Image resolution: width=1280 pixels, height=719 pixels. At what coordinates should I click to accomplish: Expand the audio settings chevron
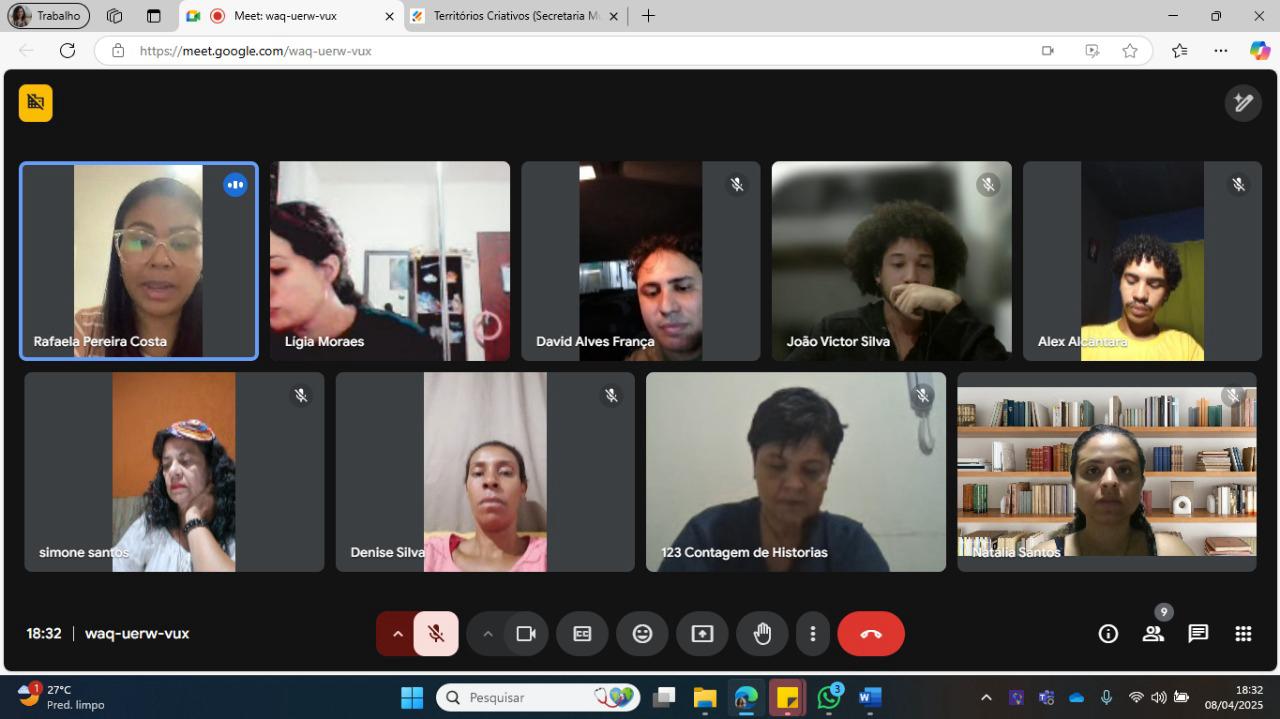[x=397, y=634]
